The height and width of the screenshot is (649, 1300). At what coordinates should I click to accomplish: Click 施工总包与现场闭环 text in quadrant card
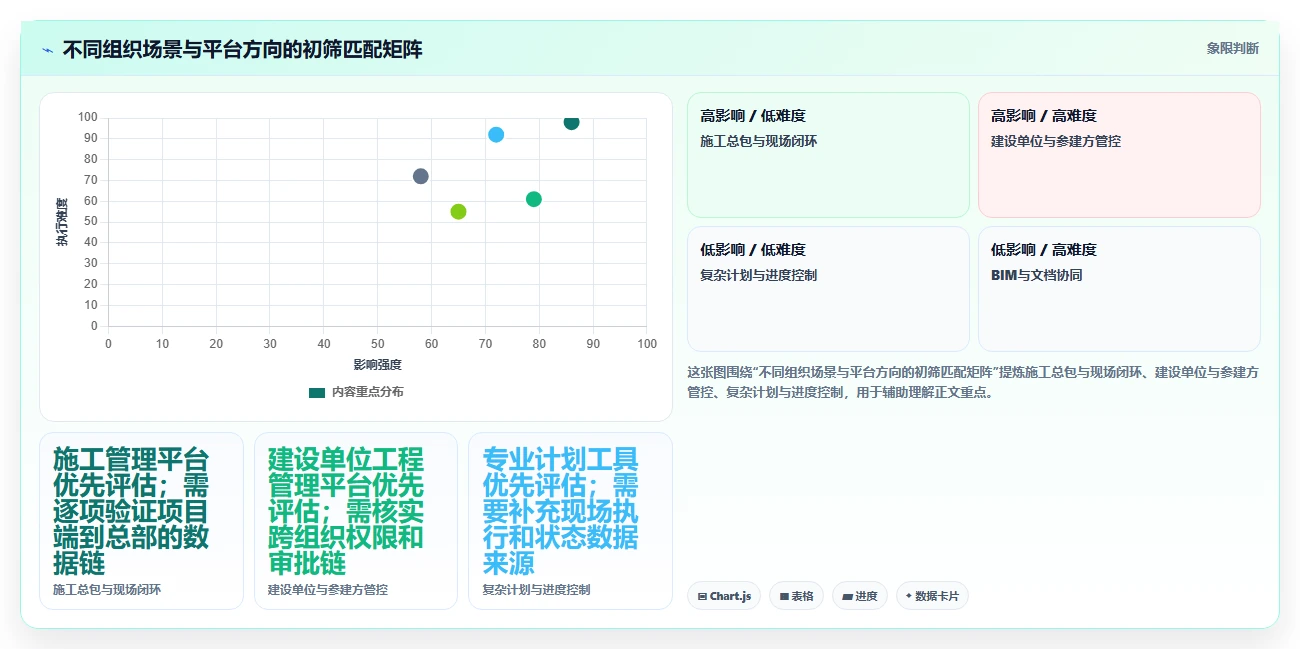click(x=759, y=141)
